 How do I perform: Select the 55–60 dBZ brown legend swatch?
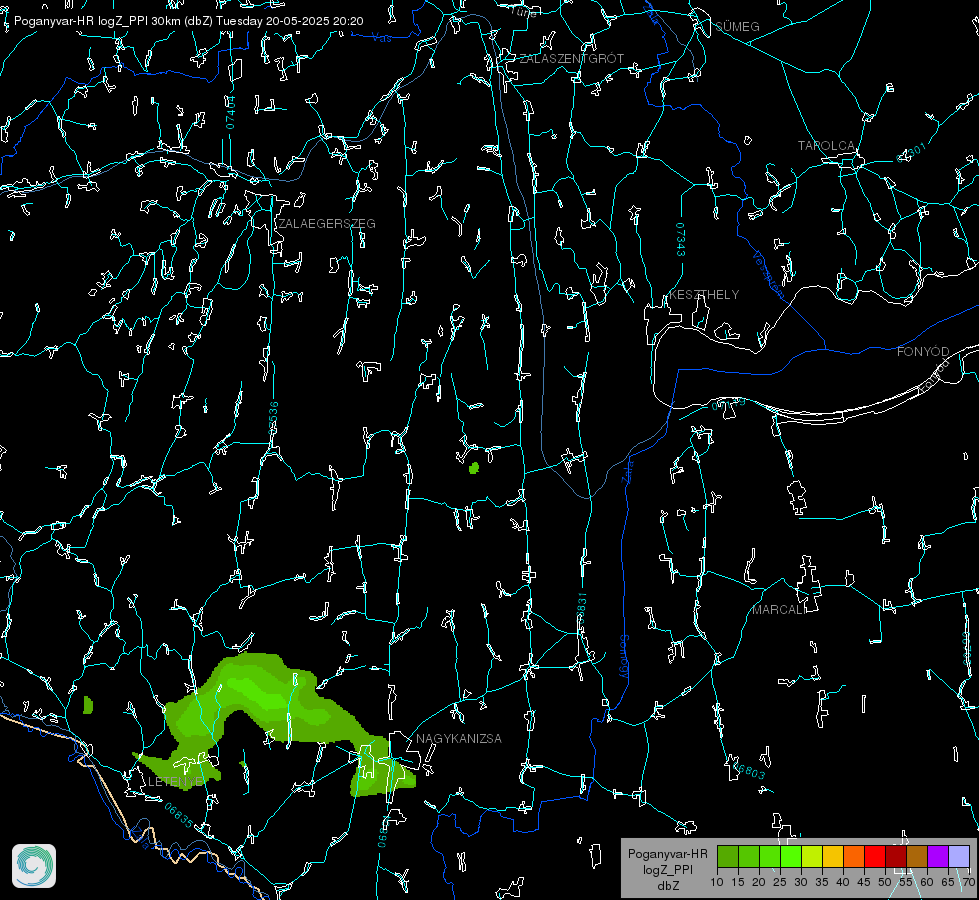[917, 856]
